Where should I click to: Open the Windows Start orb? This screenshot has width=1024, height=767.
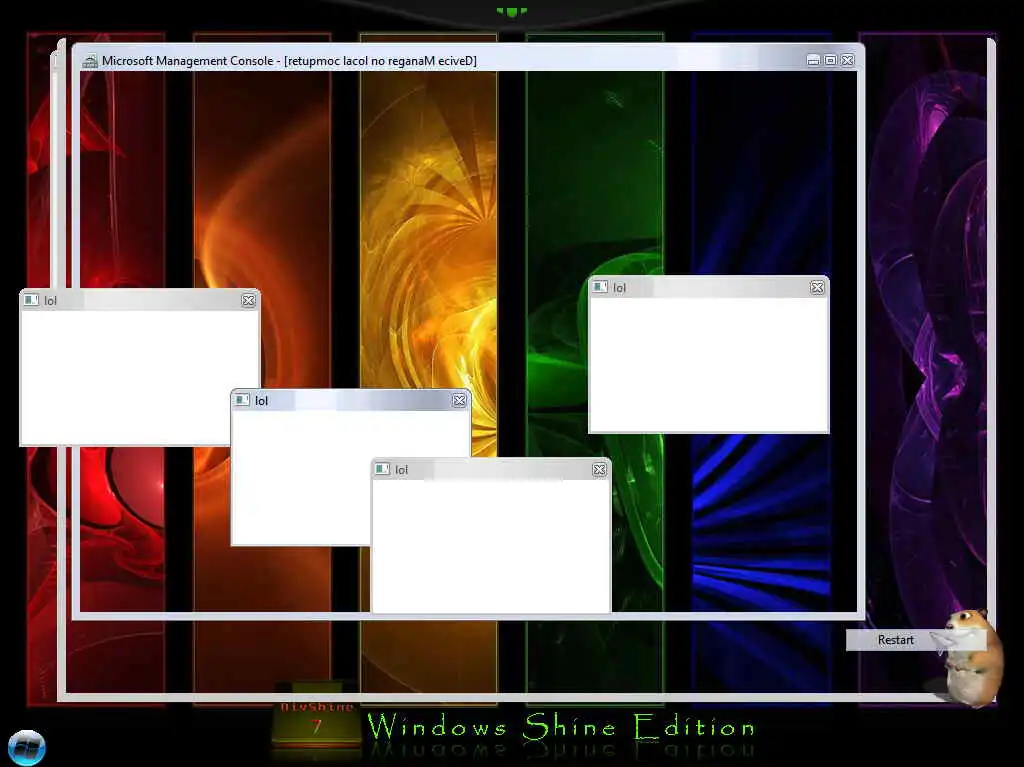tap(27, 747)
